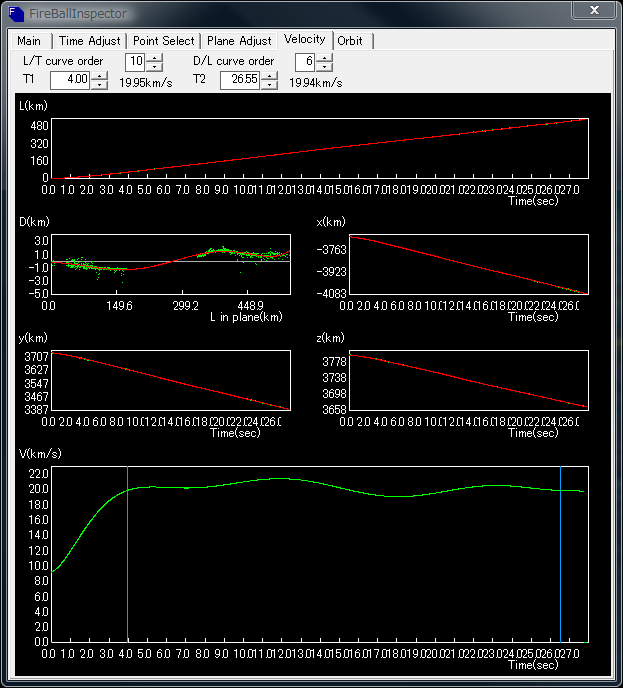Click the blue T2 marker line in velocity graph

click(x=561, y=560)
